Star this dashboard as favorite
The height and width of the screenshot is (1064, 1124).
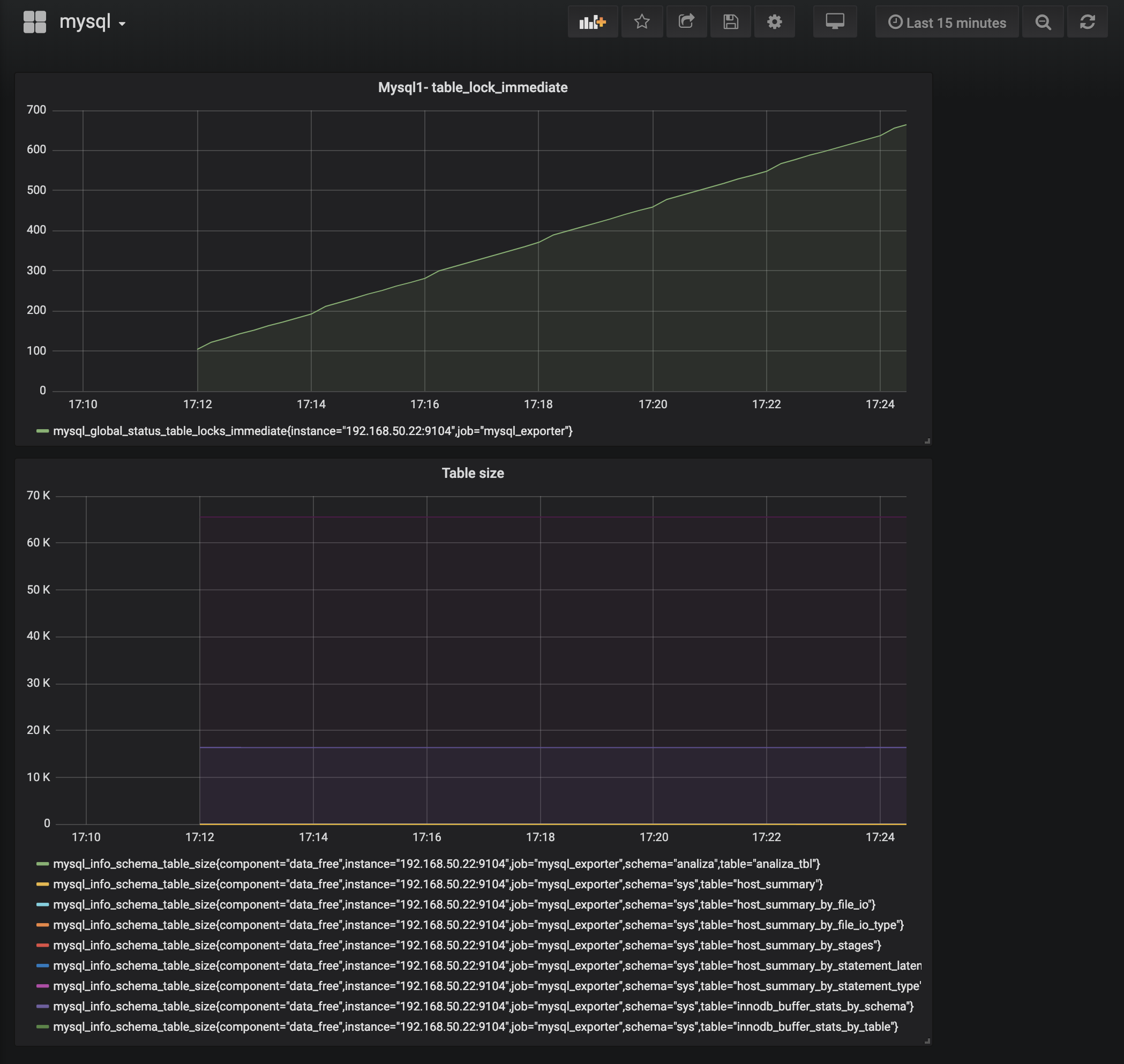coord(642,22)
